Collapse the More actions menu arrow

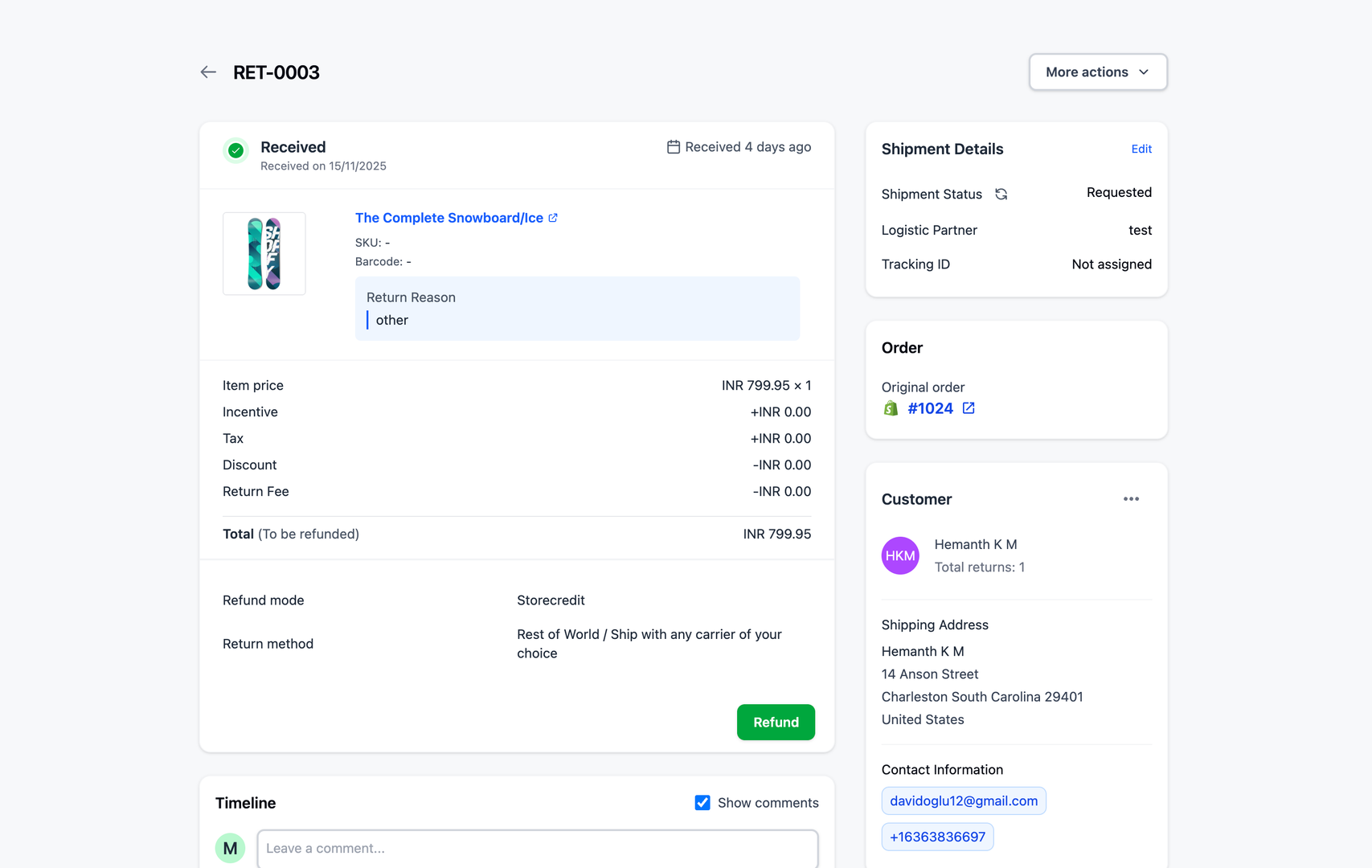click(1144, 72)
